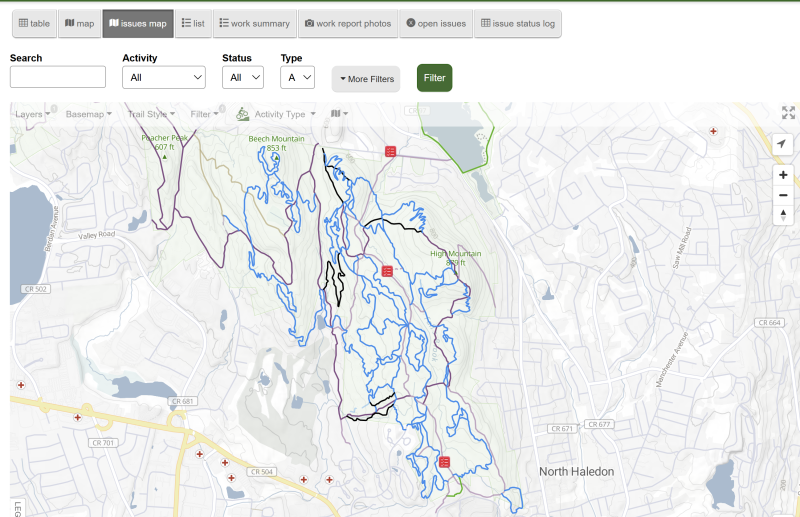Screen dimensions: 800x517
Task: Zoom out on the map
Action: 783,195
